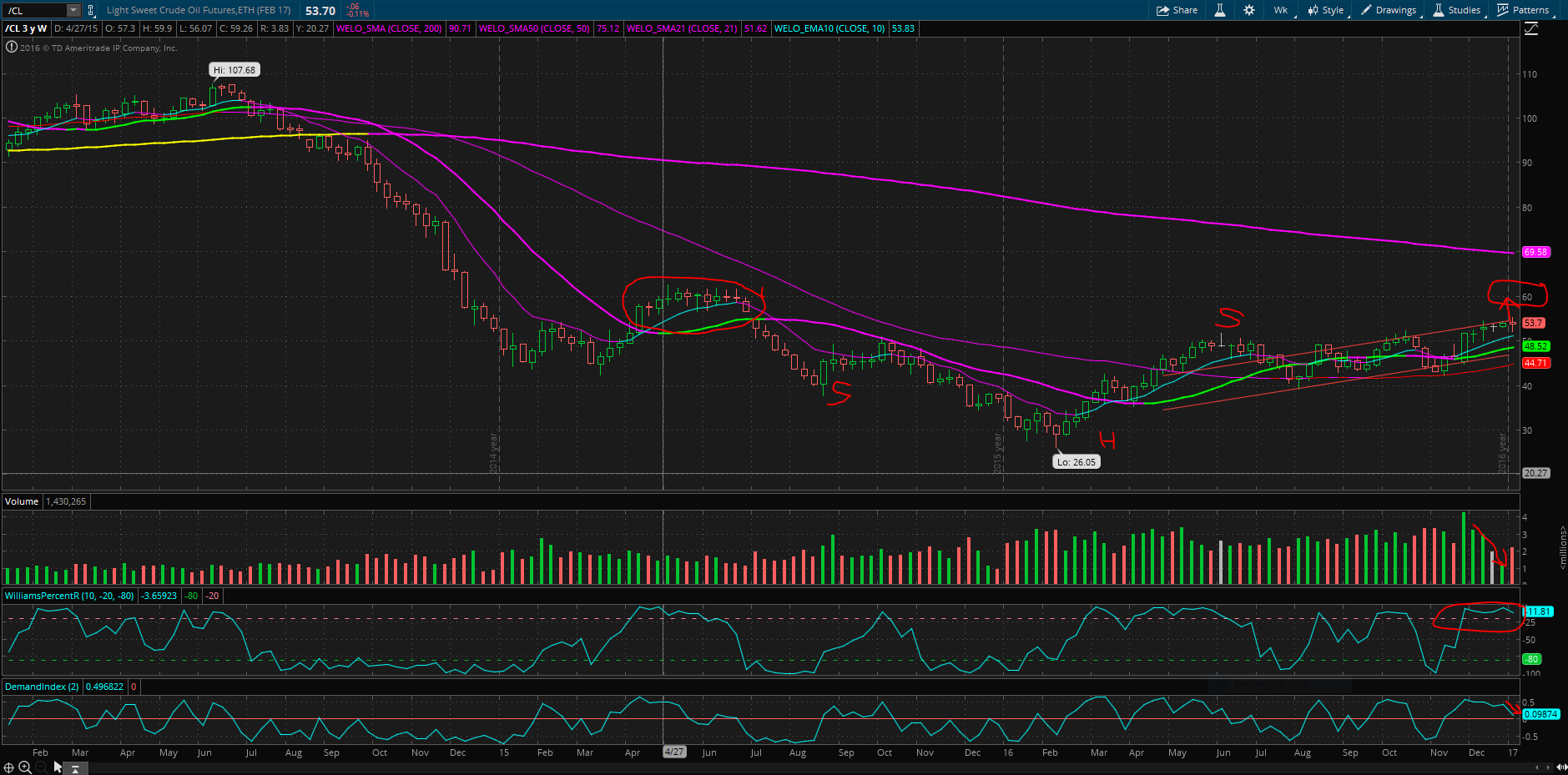Select the WELO_SMA (CLOSE, 200) study label
This screenshot has width=1568, height=775.
[389, 28]
